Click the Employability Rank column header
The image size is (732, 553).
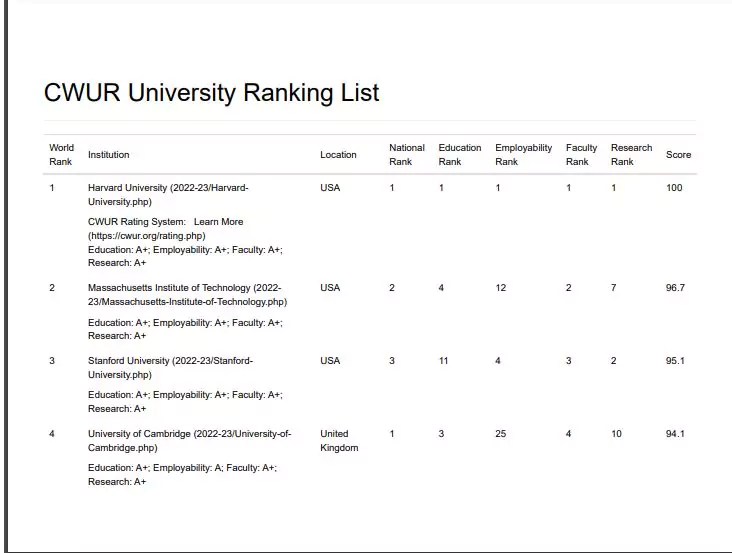point(523,154)
